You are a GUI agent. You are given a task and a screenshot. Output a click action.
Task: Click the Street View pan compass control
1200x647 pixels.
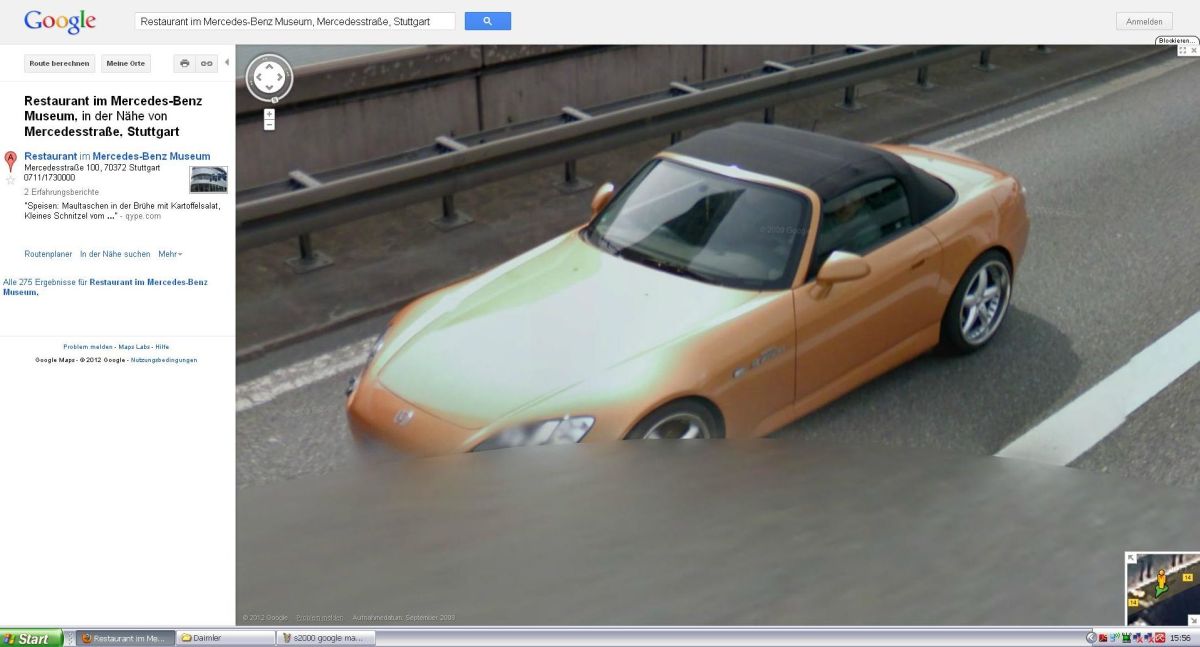(269, 78)
